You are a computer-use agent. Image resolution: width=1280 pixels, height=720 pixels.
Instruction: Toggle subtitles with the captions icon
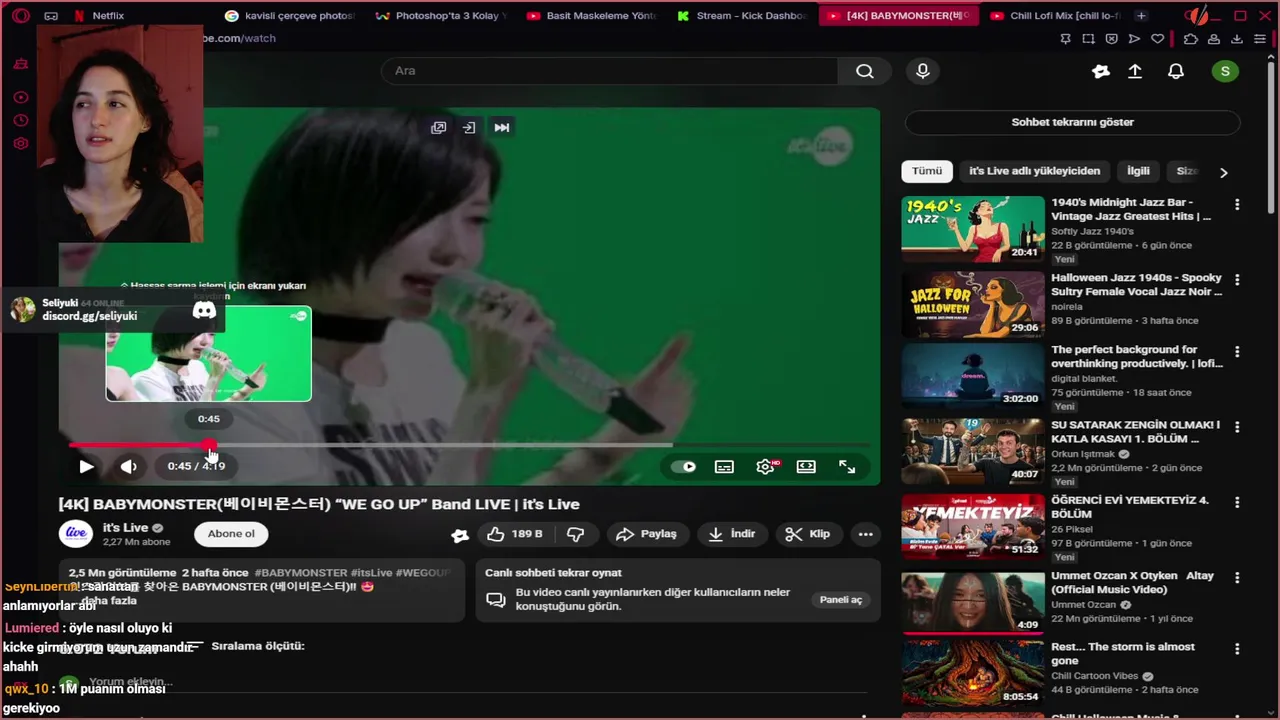[724, 466]
